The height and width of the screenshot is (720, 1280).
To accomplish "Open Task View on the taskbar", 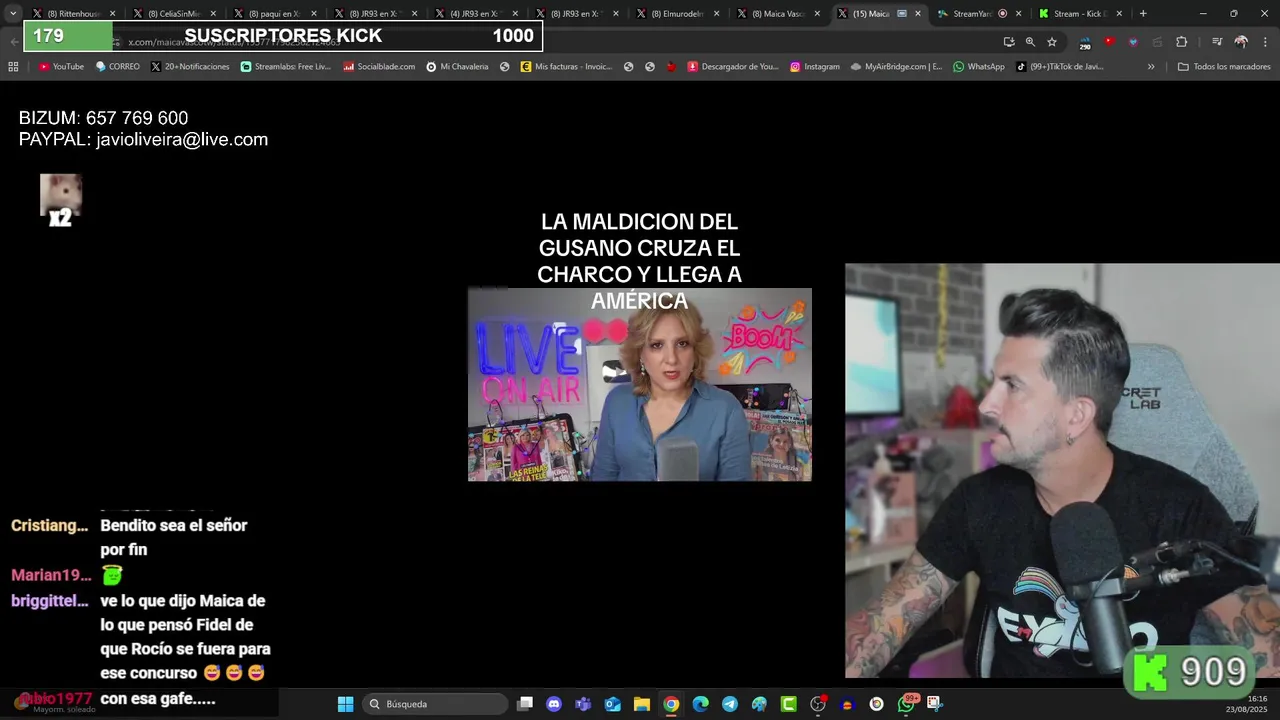I will (x=525, y=704).
